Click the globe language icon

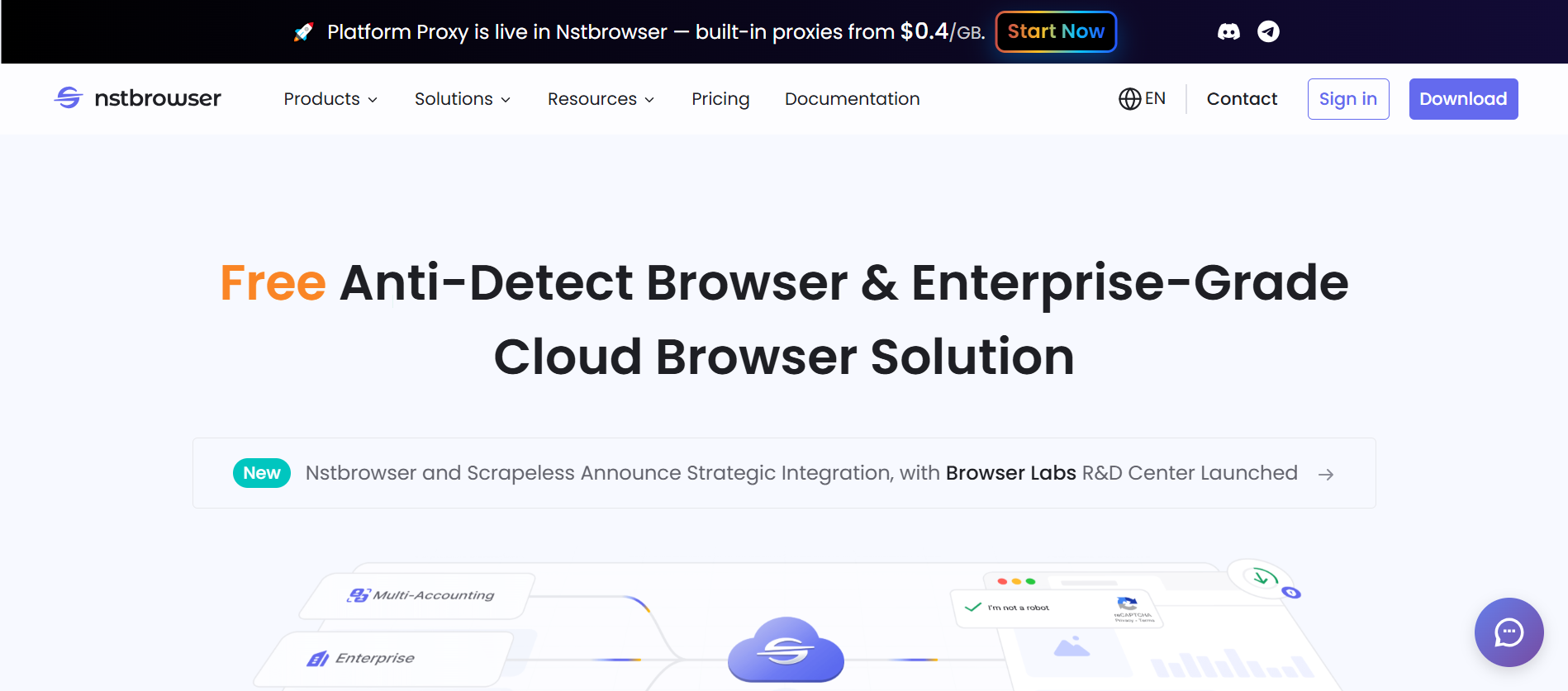click(x=1129, y=99)
